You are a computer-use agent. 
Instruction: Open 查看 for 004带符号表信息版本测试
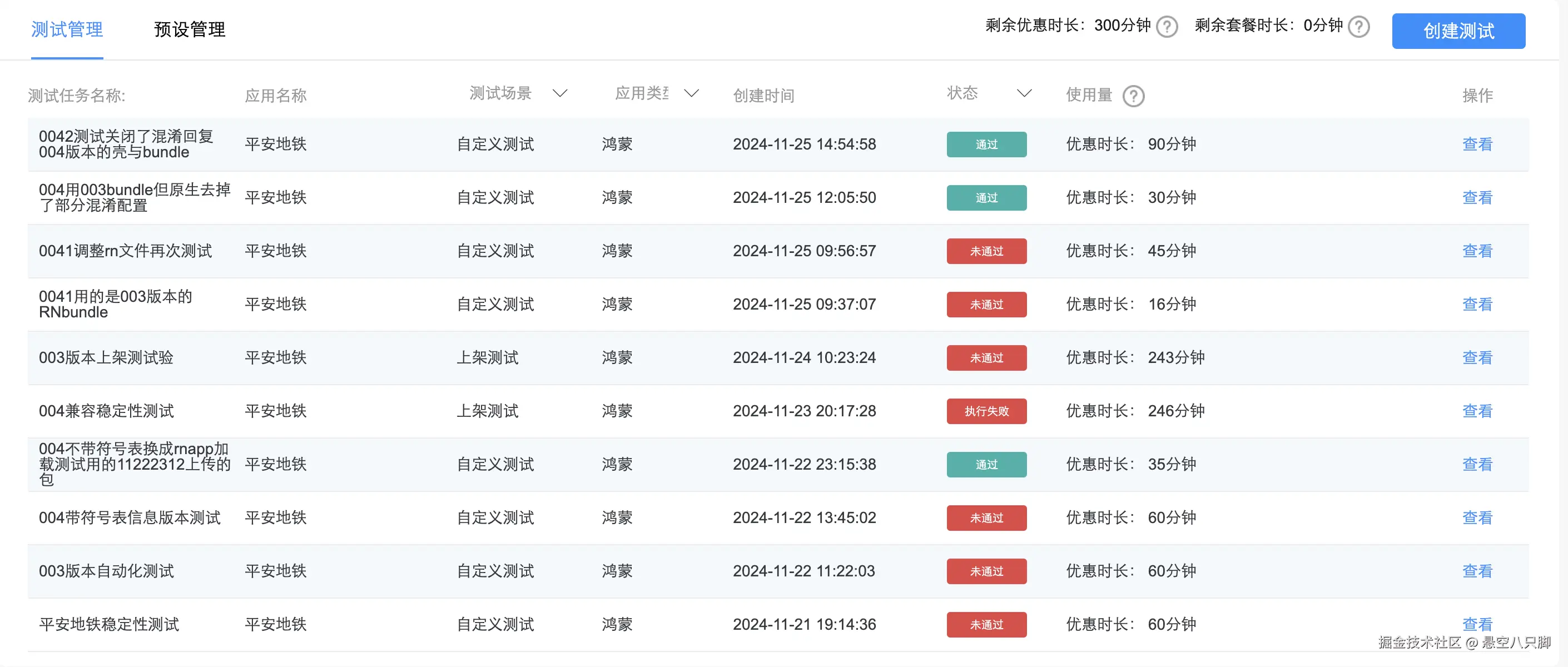click(1478, 517)
